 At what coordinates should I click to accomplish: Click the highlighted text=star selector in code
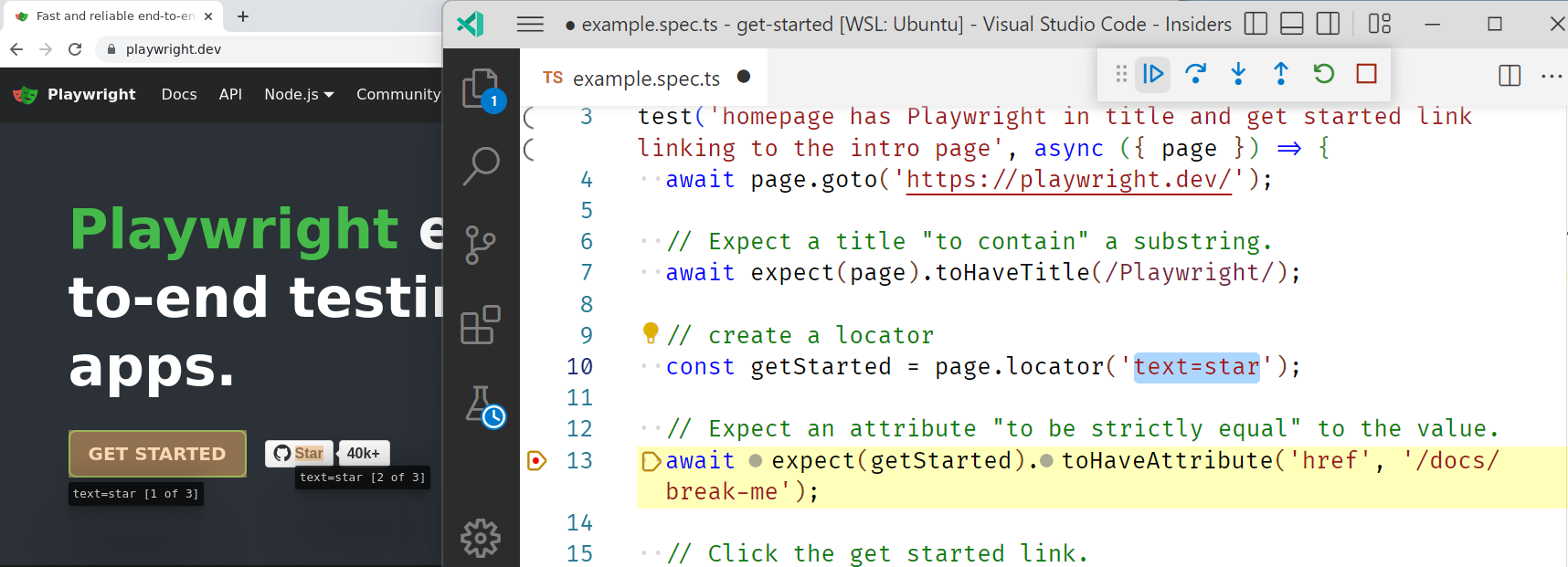tap(1196, 367)
